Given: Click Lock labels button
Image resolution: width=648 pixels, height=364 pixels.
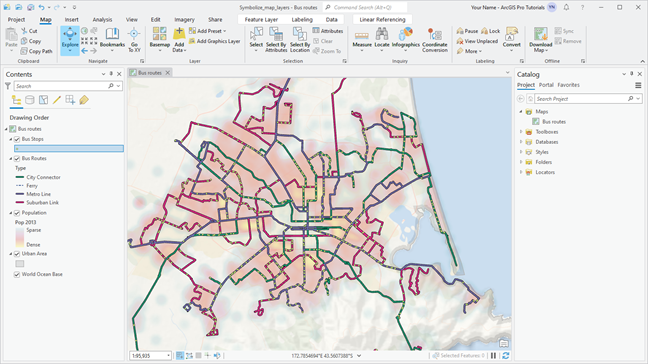Looking at the screenshot, I should [x=491, y=31].
